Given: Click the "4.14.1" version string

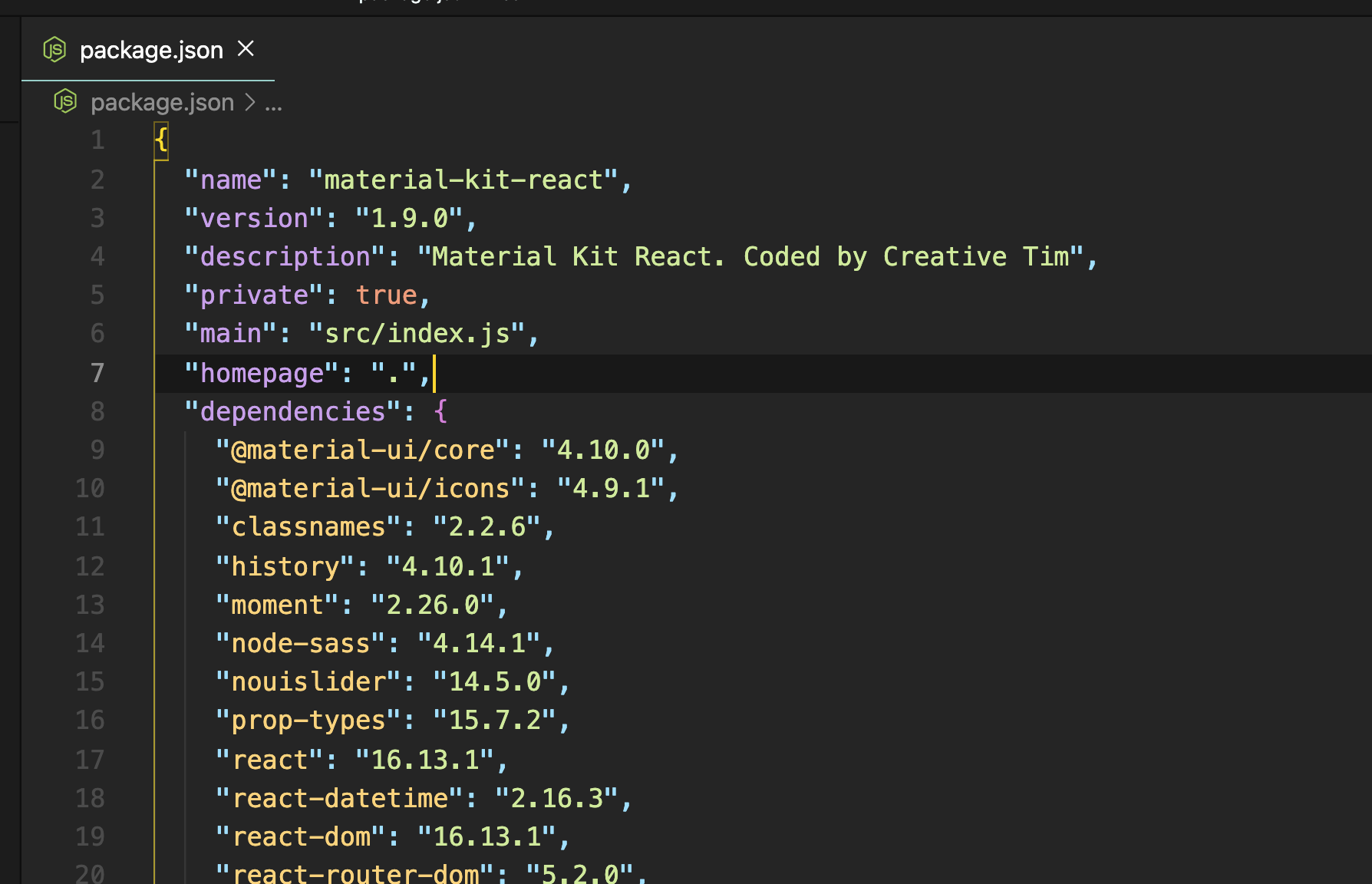Looking at the screenshot, I should click(480, 643).
